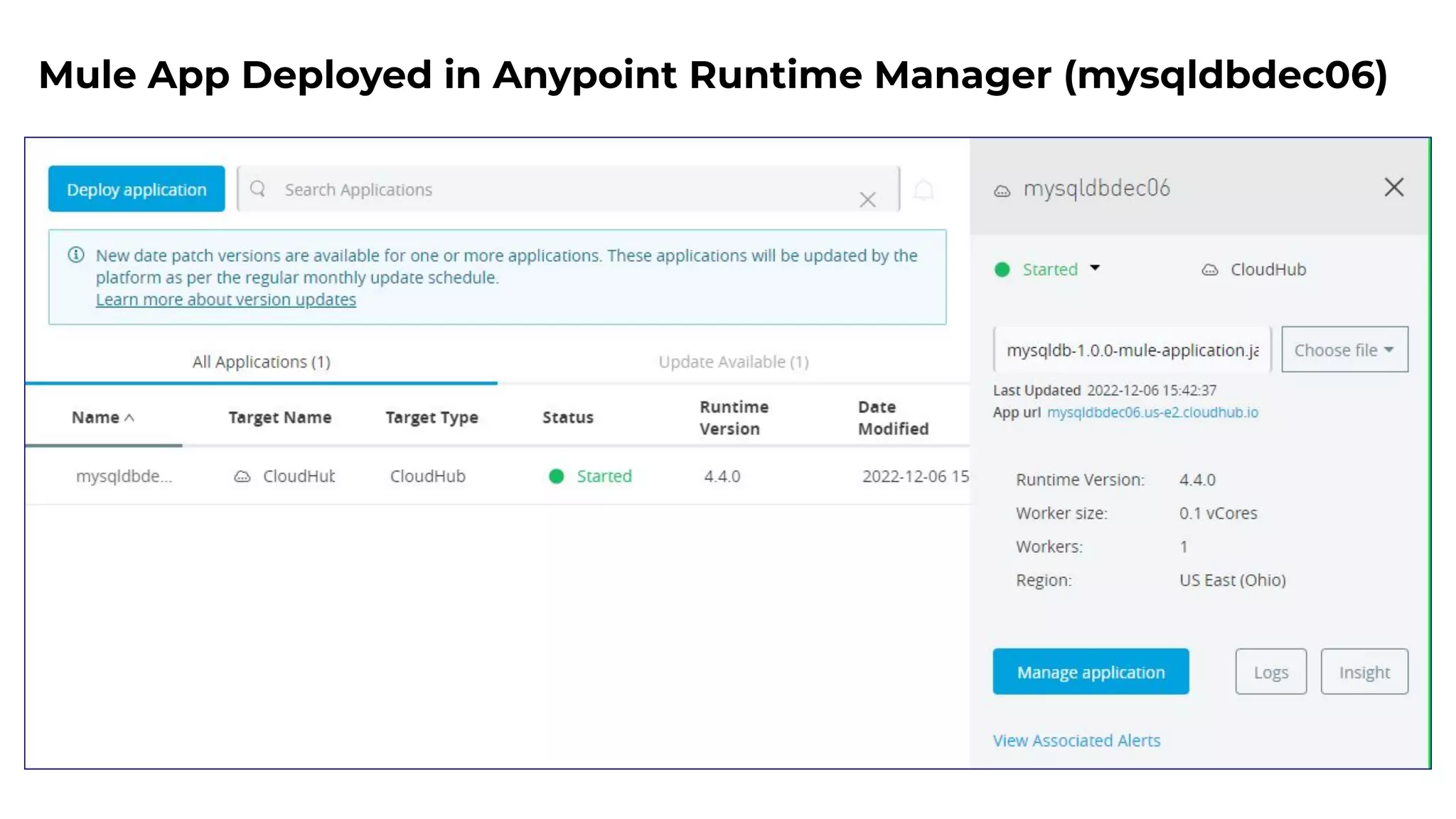Screen dimensions: 1456x819
Task: Click the green status dot in details panel
Action: click(x=1002, y=269)
